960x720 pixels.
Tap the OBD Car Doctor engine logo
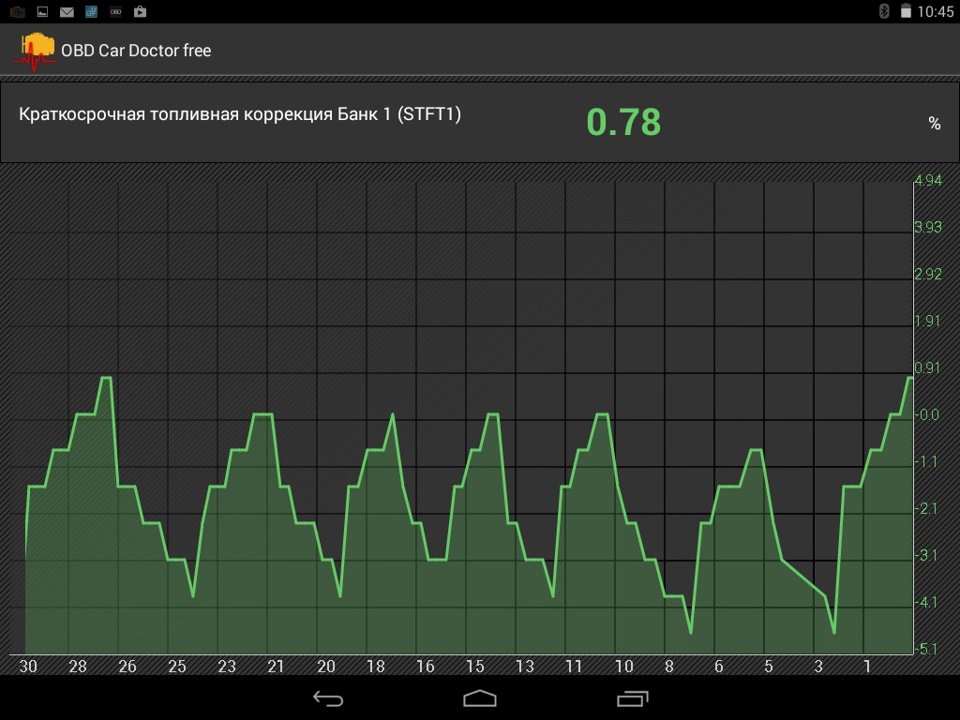tap(35, 50)
